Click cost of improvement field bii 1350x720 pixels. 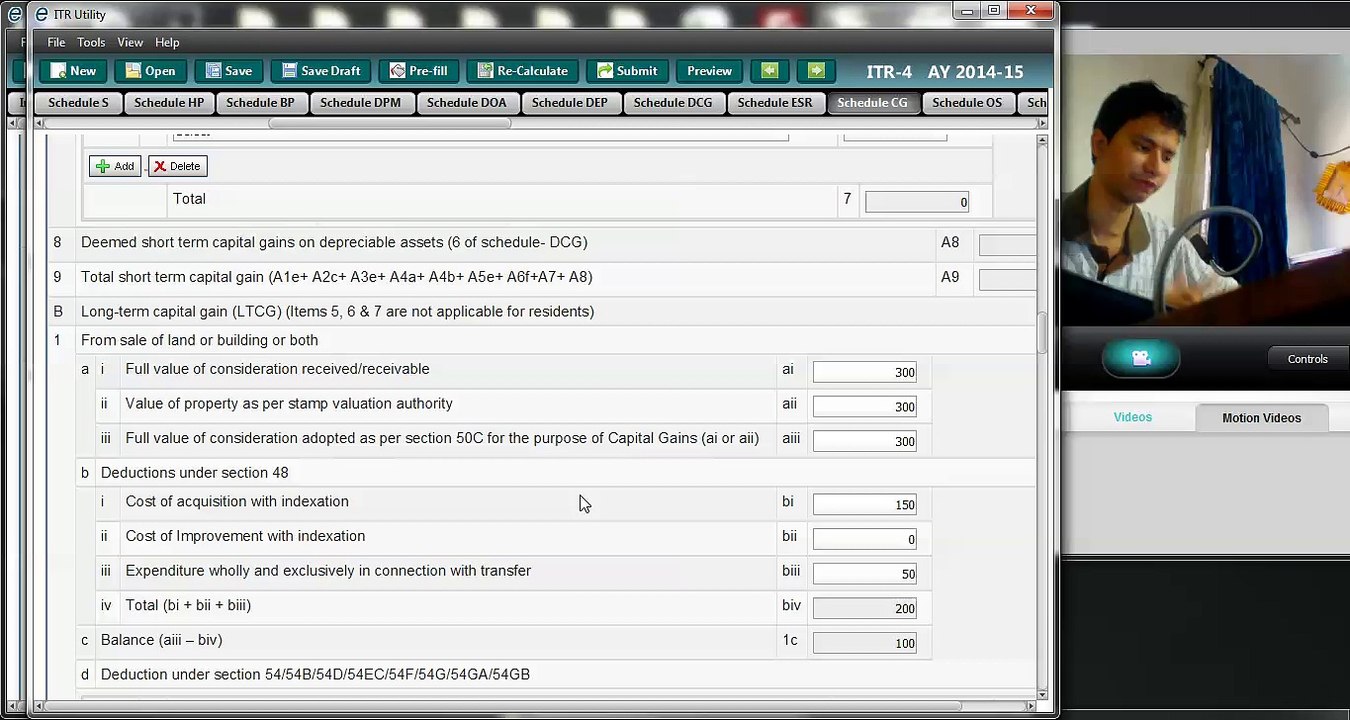pyautogui.click(x=865, y=539)
